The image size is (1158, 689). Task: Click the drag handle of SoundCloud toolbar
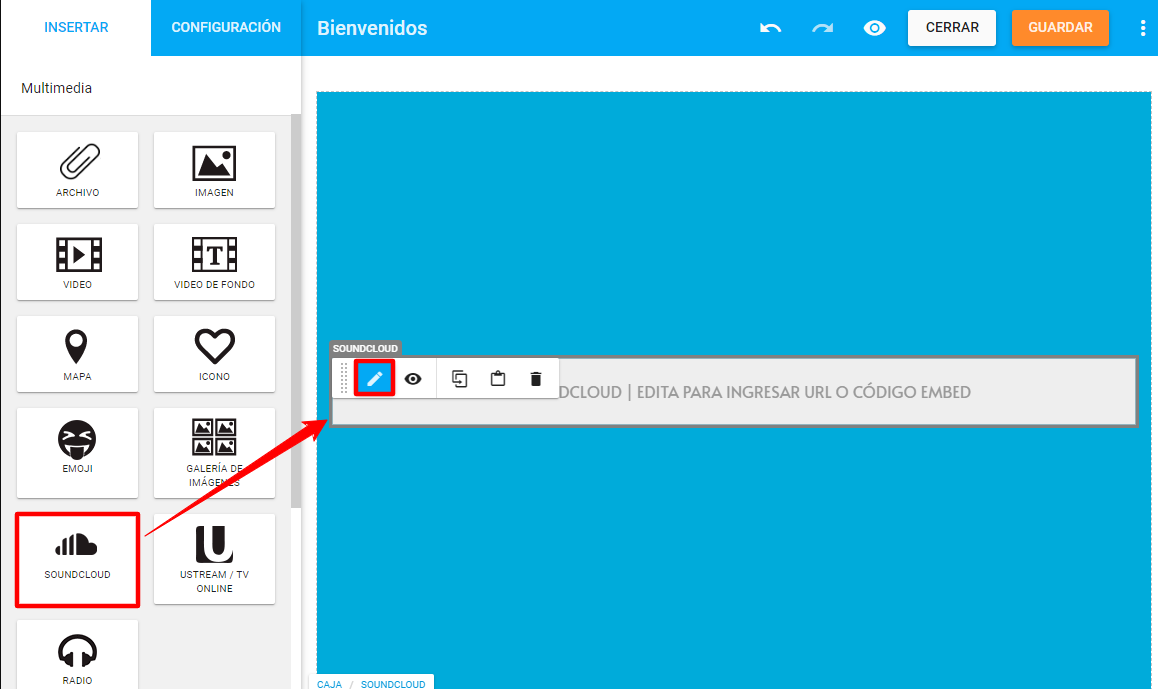(x=343, y=378)
